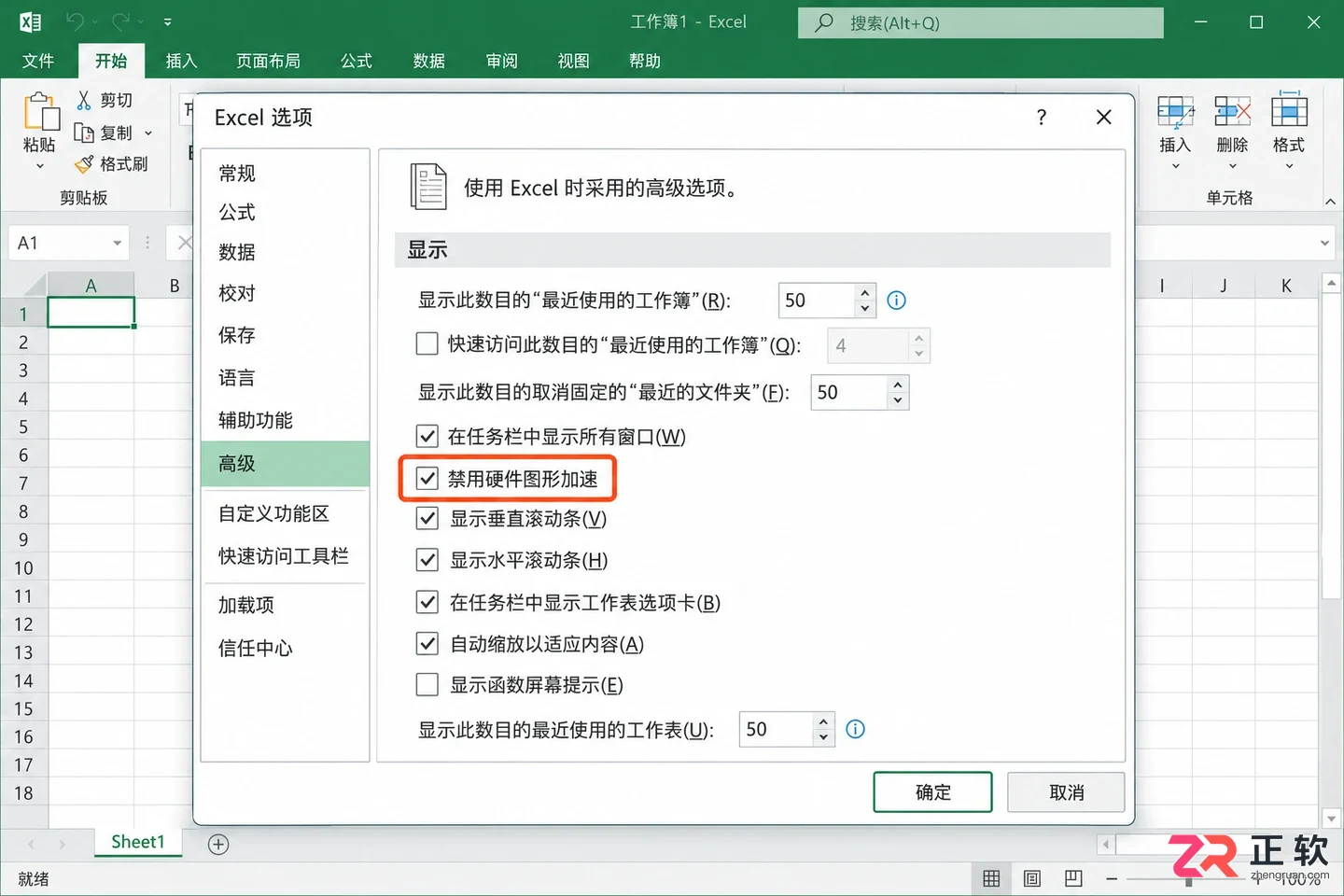The image size is (1344, 896).
Task: Click info icon beside recent workbooks count
Action: click(896, 301)
